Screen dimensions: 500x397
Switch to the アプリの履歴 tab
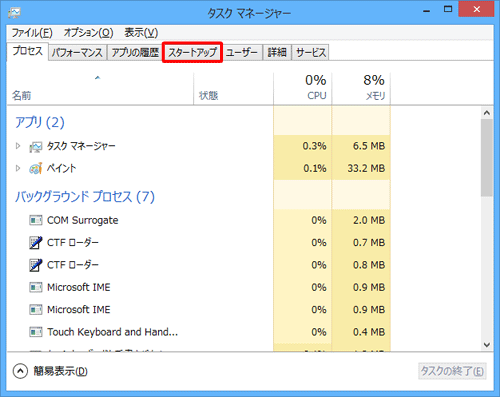point(135,52)
